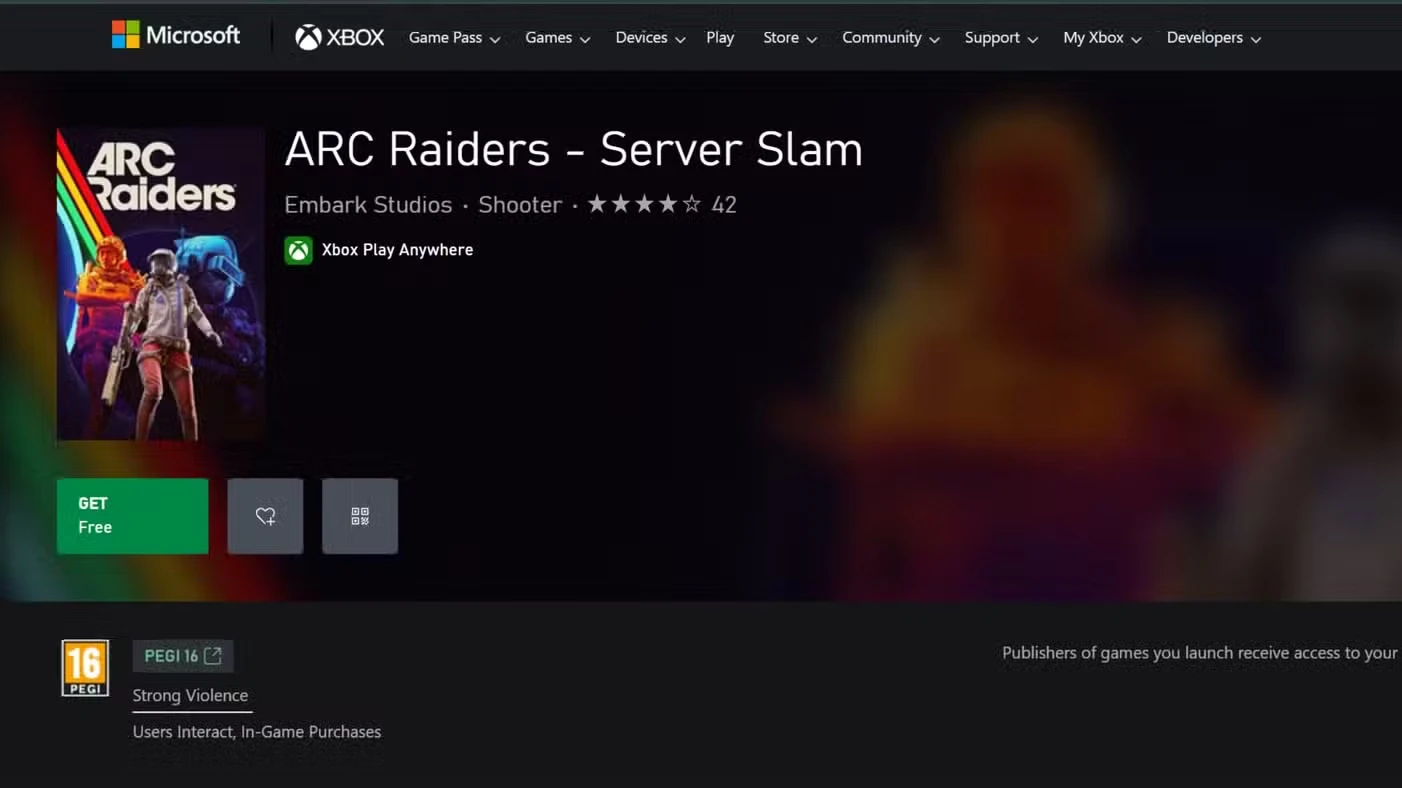The height and width of the screenshot is (788, 1402).
Task: Show the QR code for this game
Action: (x=360, y=516)
